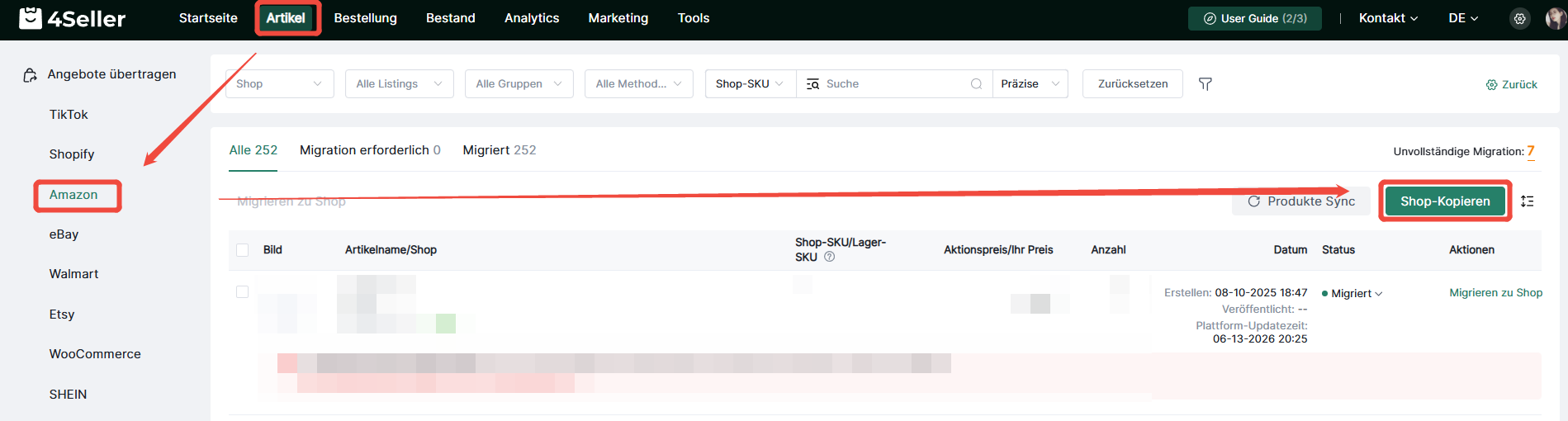Select Walmart in the sidebar
The image size is (1568, 421).
tap(73, 274)
